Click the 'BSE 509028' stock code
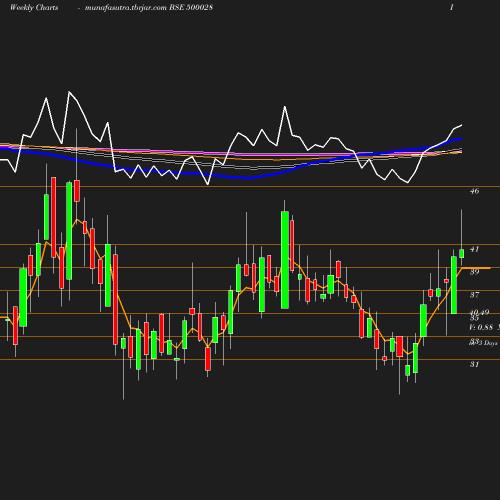Screen dimensions: 500x500 191,7
